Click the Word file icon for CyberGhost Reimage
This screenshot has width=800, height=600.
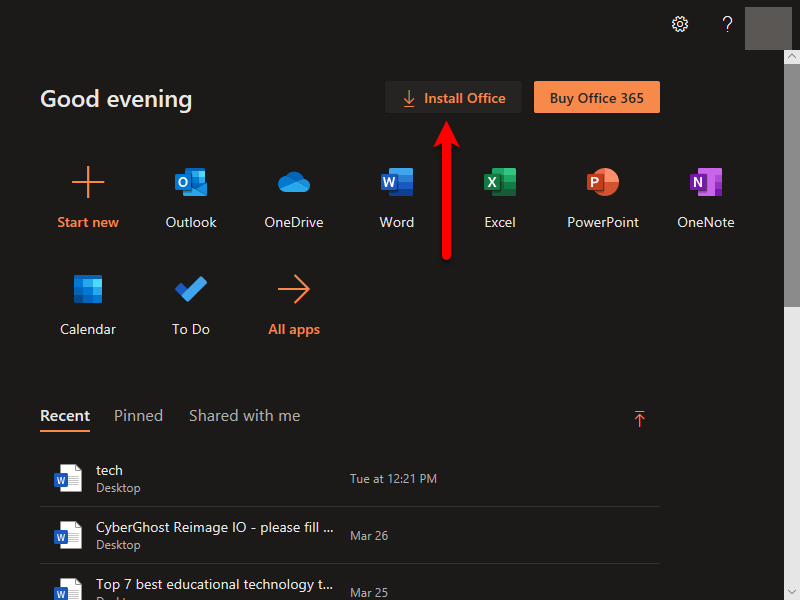(x=68, y=535)
